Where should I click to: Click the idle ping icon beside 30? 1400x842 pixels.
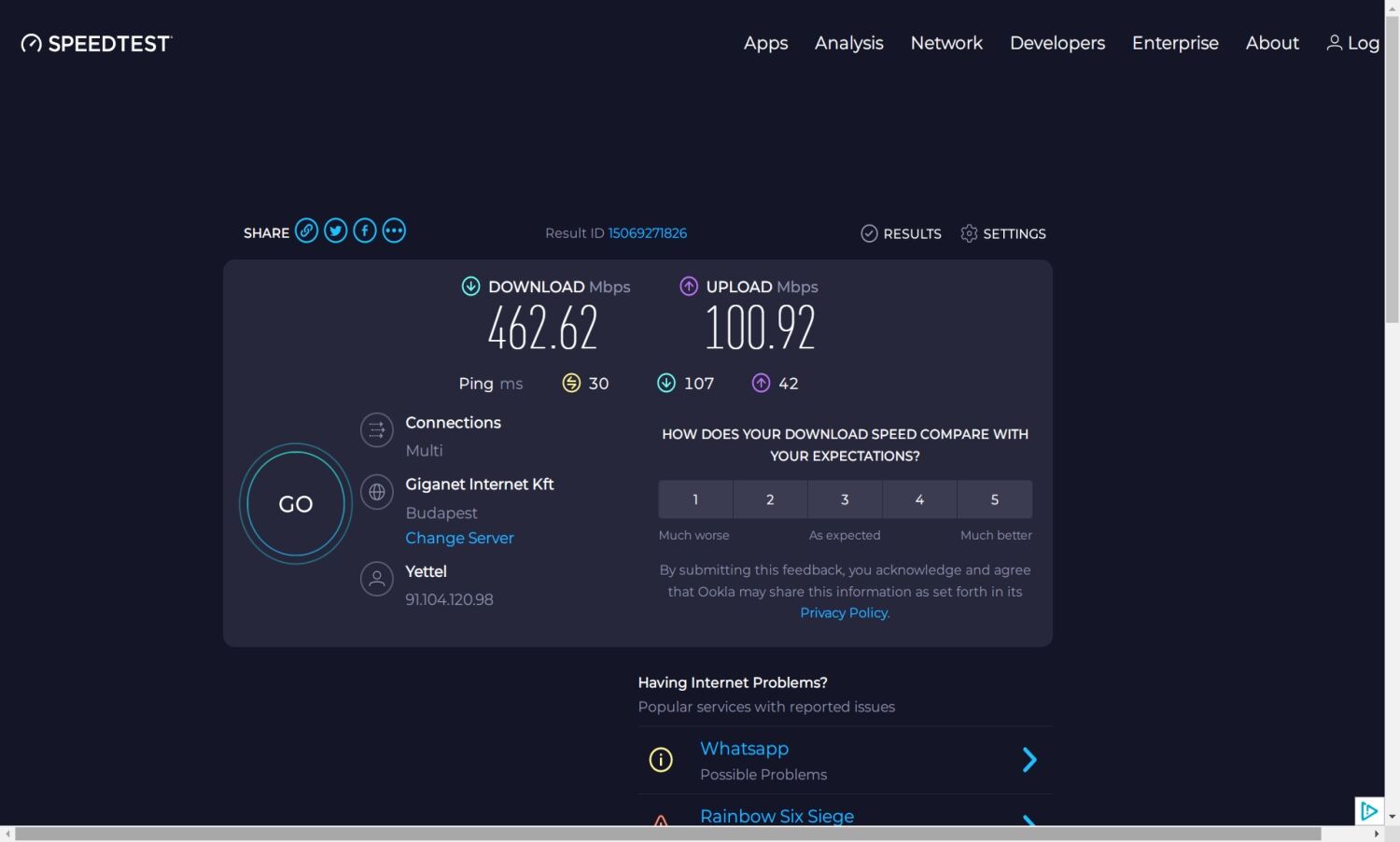coord(571,383)
